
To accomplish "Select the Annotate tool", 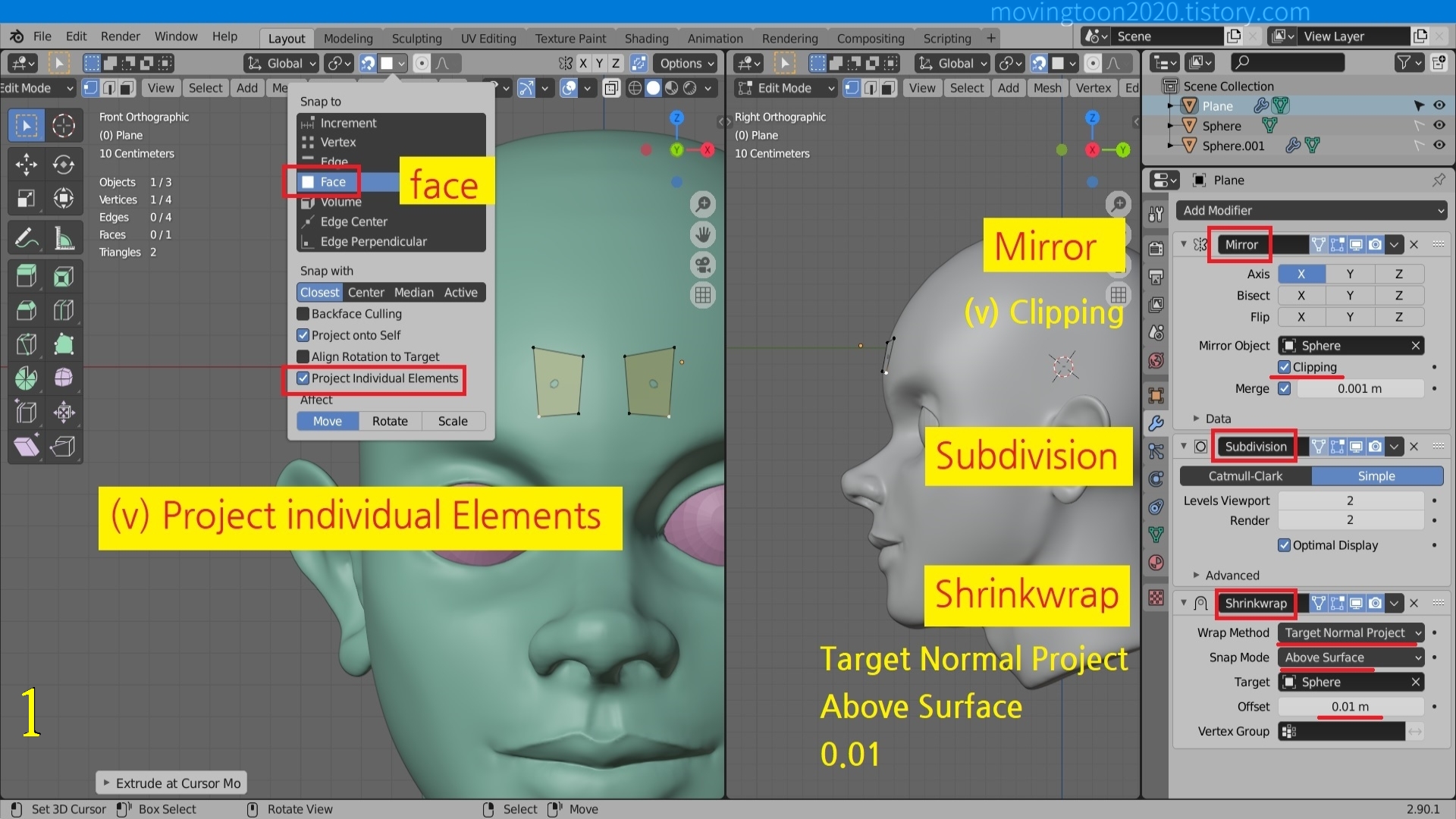I will 26,238.
